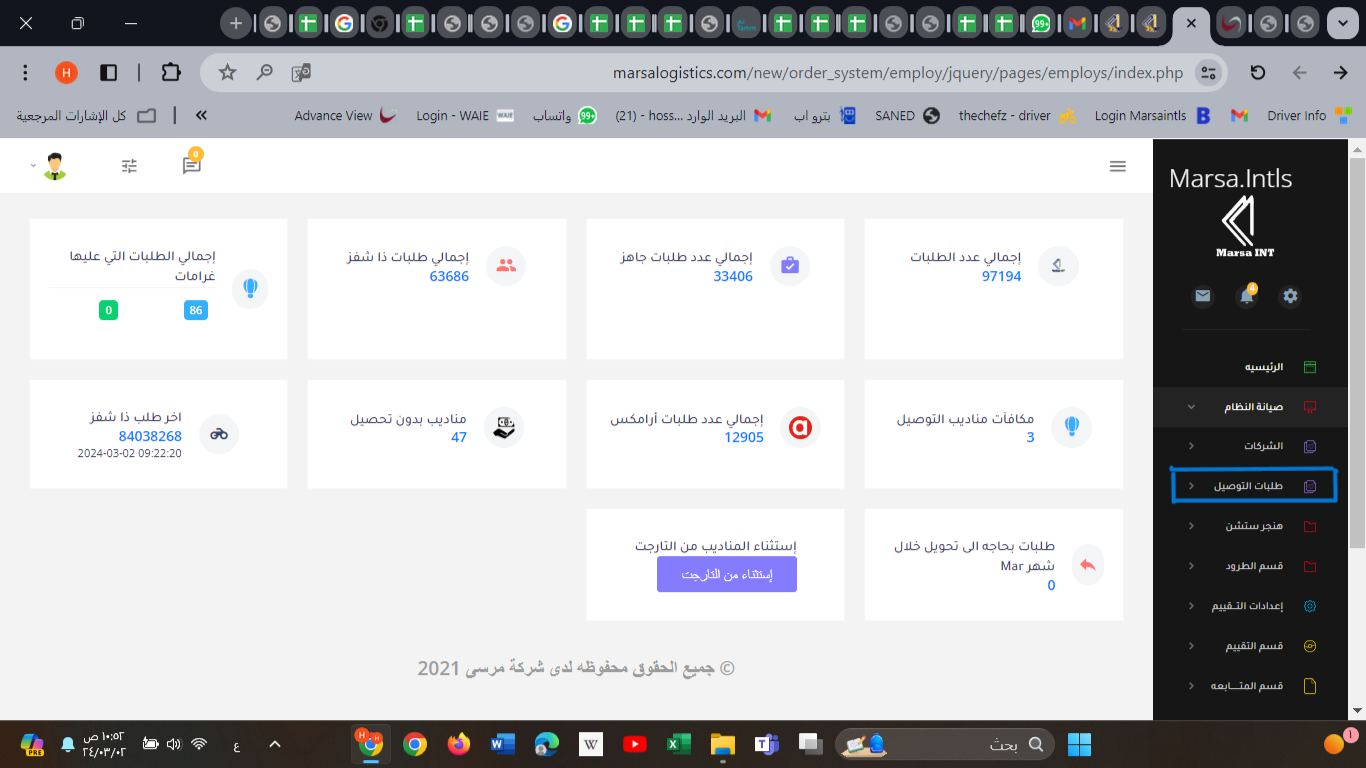
Task: Expand the طلبات التوصيل sidebar menu
Action: click(1250, 486)
